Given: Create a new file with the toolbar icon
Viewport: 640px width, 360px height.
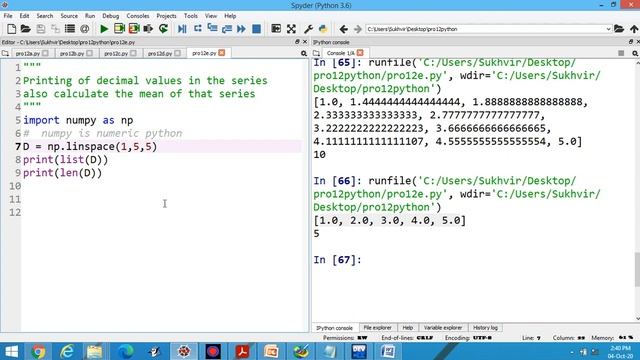Looking at the screenshot, I should click(x=11, y=29).
